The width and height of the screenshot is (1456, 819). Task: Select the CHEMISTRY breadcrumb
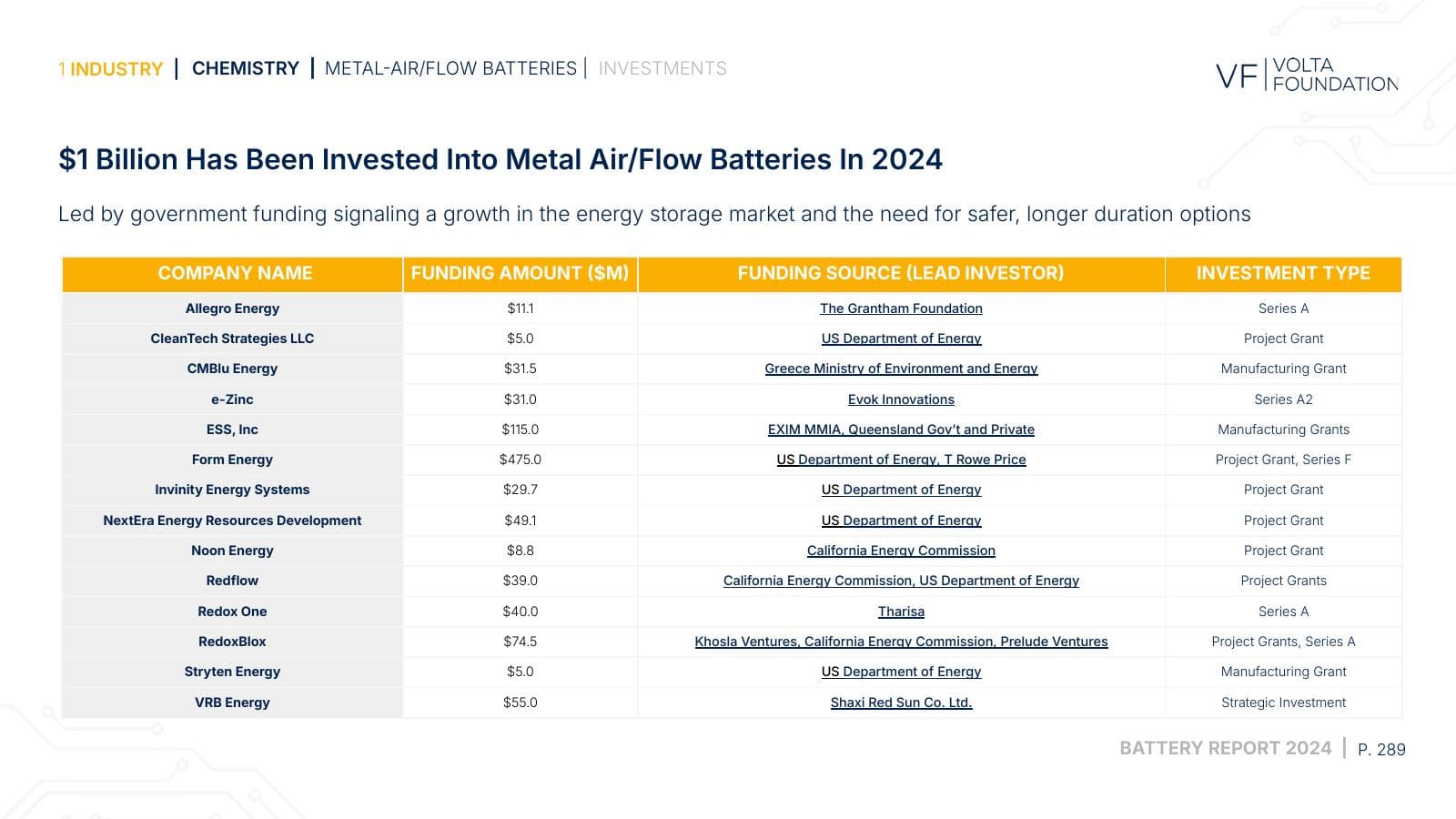click(x=246, y=68)
